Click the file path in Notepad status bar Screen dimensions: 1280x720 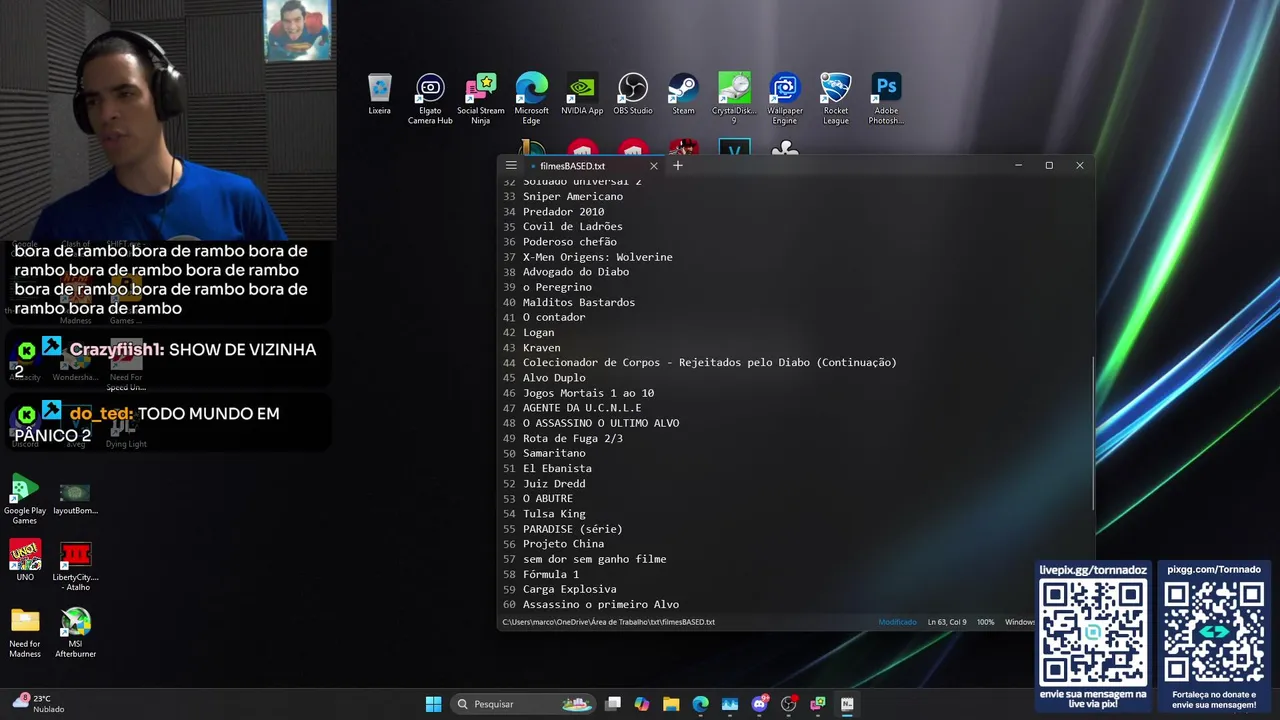608,622
